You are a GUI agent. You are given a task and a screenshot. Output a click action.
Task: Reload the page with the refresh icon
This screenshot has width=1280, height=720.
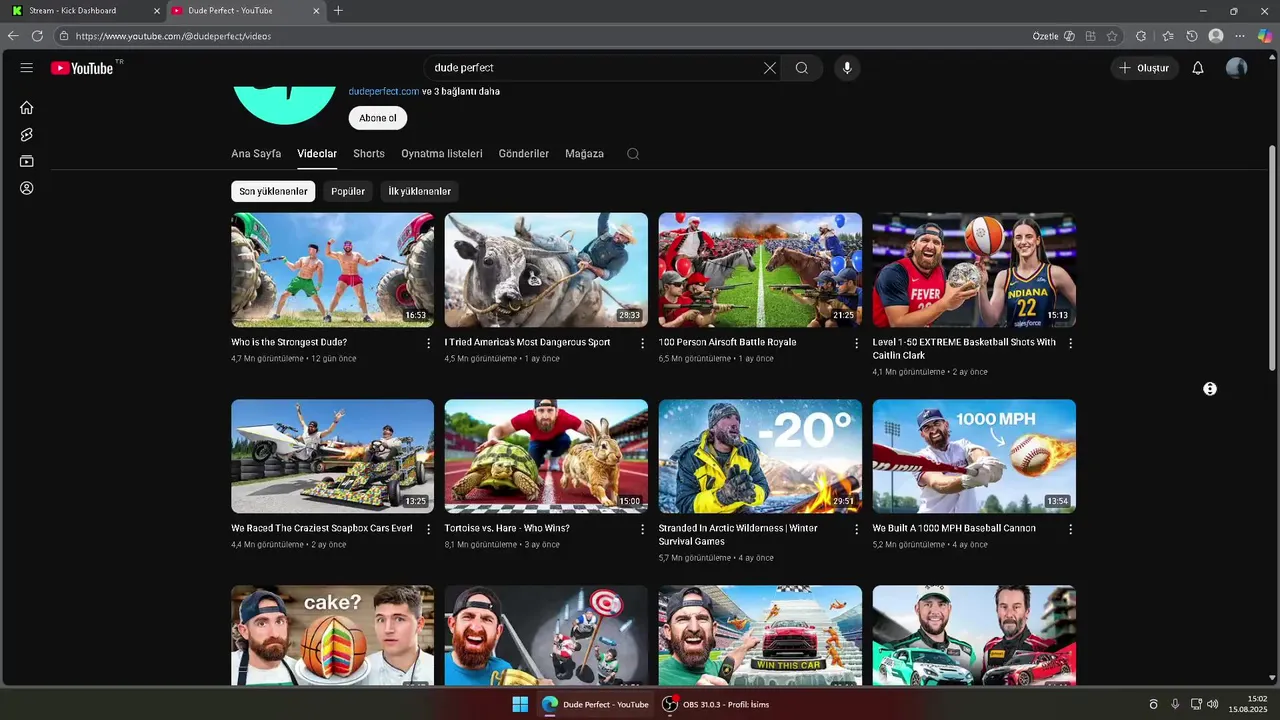(x=37, y=36)
